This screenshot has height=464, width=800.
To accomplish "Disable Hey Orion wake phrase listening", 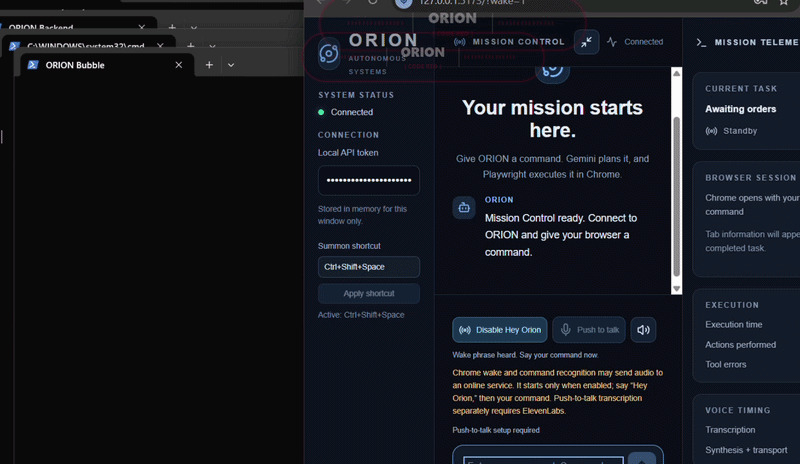I will click(x=499, y=330).
